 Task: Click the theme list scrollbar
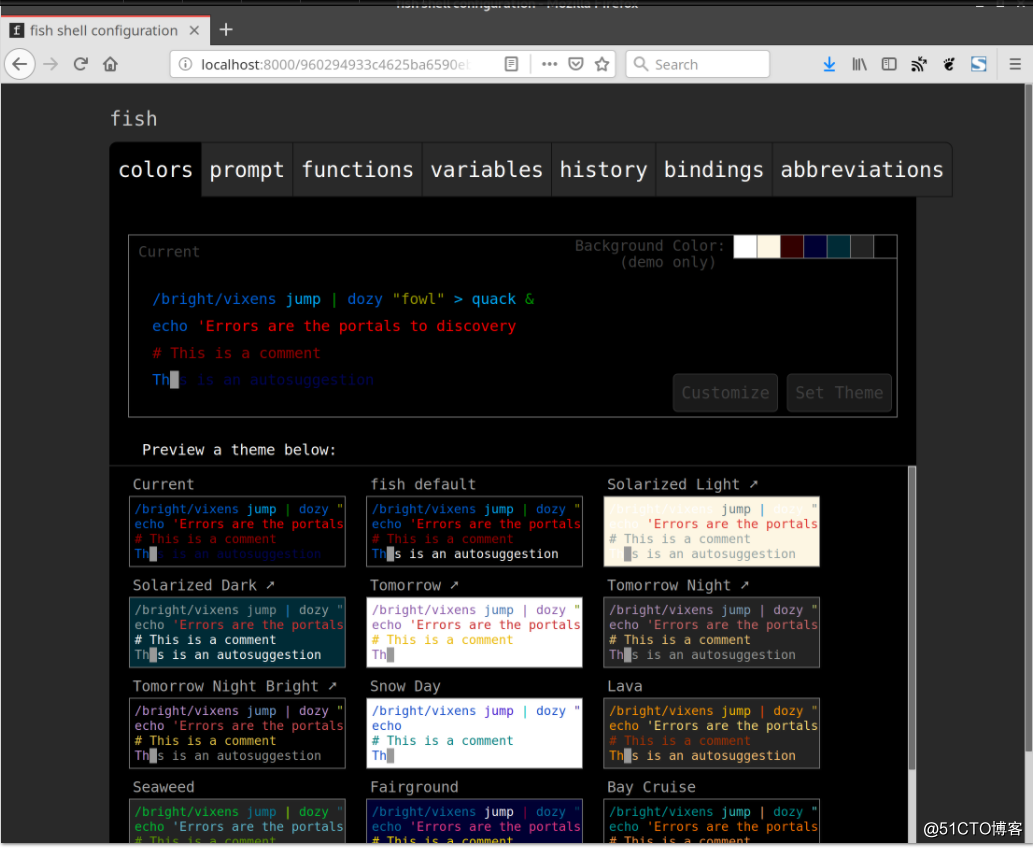[x=912, y=617]
